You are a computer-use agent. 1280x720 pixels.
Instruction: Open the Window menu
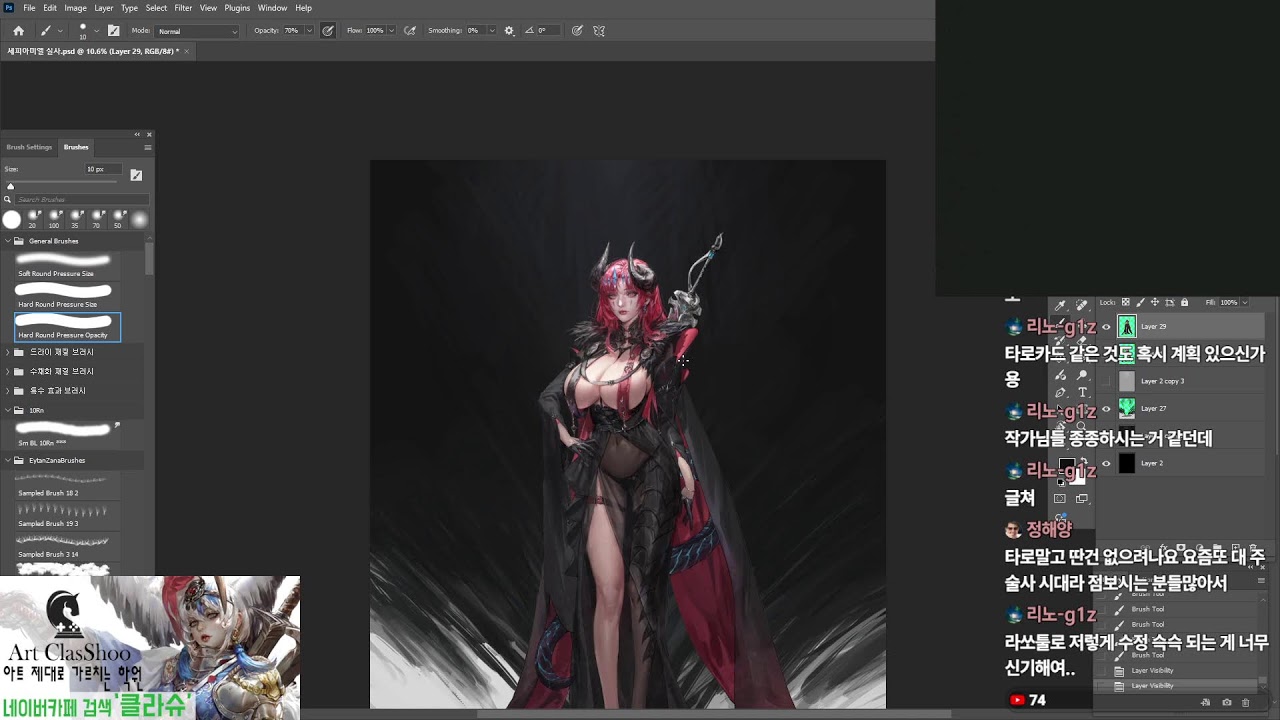pyautogui.click(x=272, y=8)
